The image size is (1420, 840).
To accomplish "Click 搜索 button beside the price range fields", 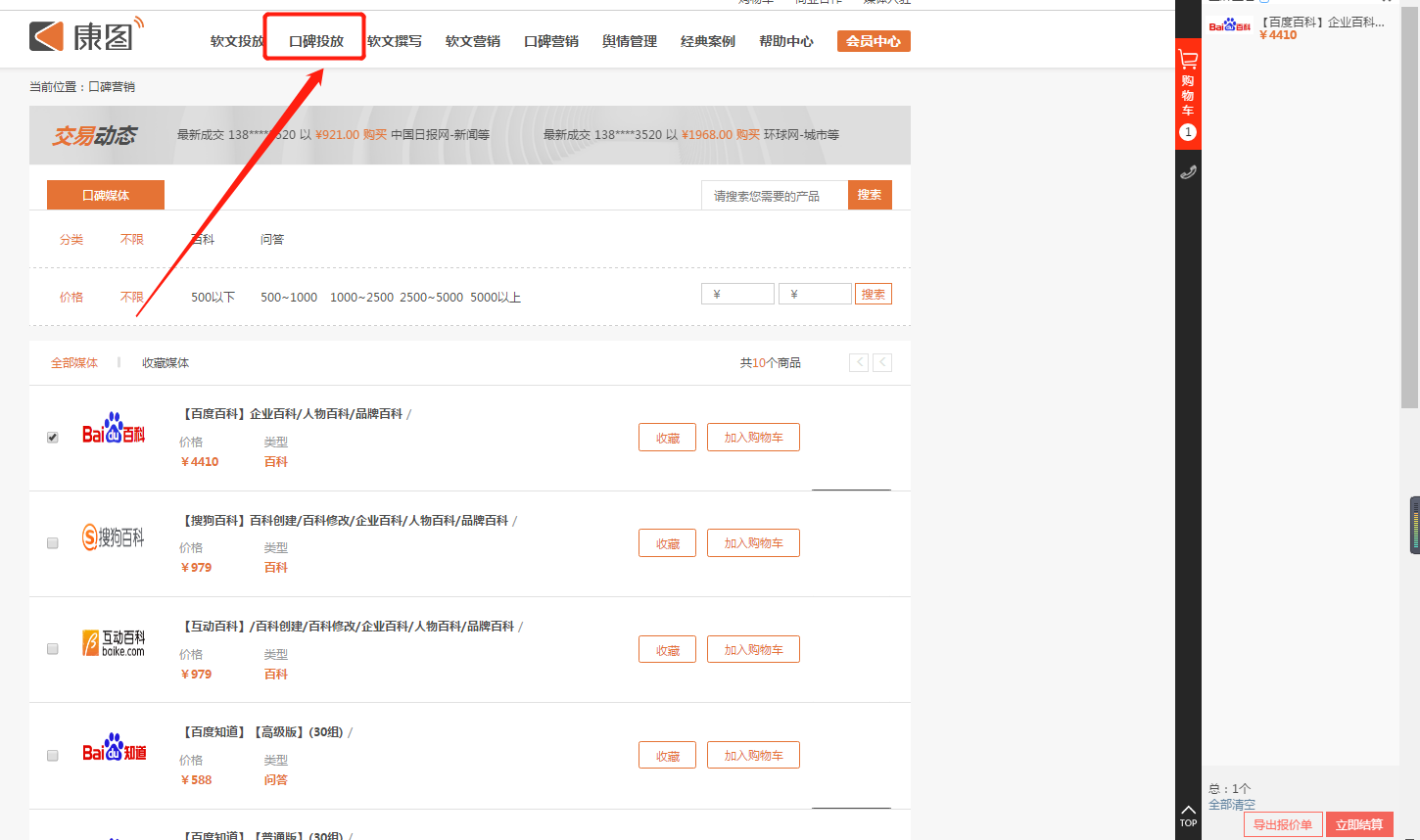I will (x=874, y=294).
